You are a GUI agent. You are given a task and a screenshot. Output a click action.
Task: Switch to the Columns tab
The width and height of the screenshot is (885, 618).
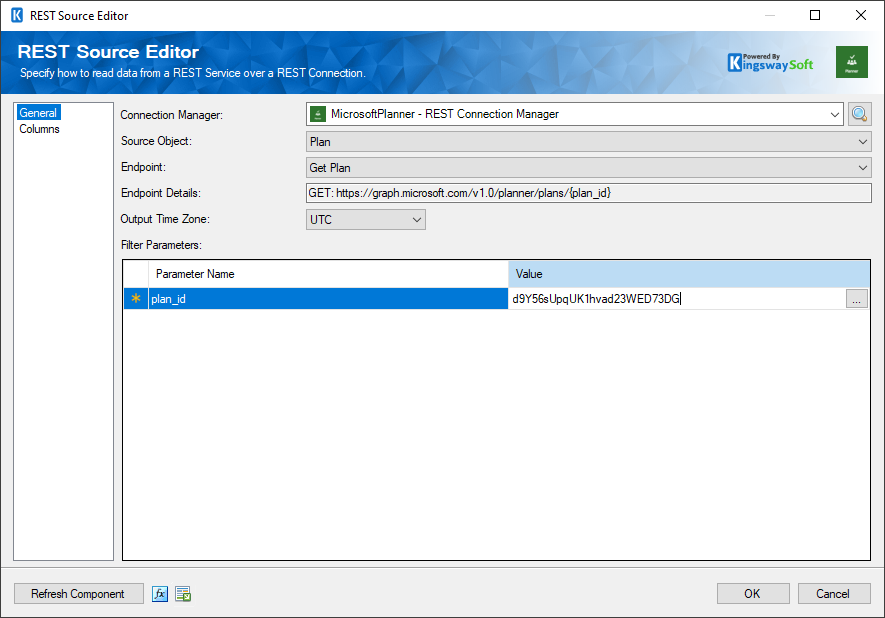(37, 128)
